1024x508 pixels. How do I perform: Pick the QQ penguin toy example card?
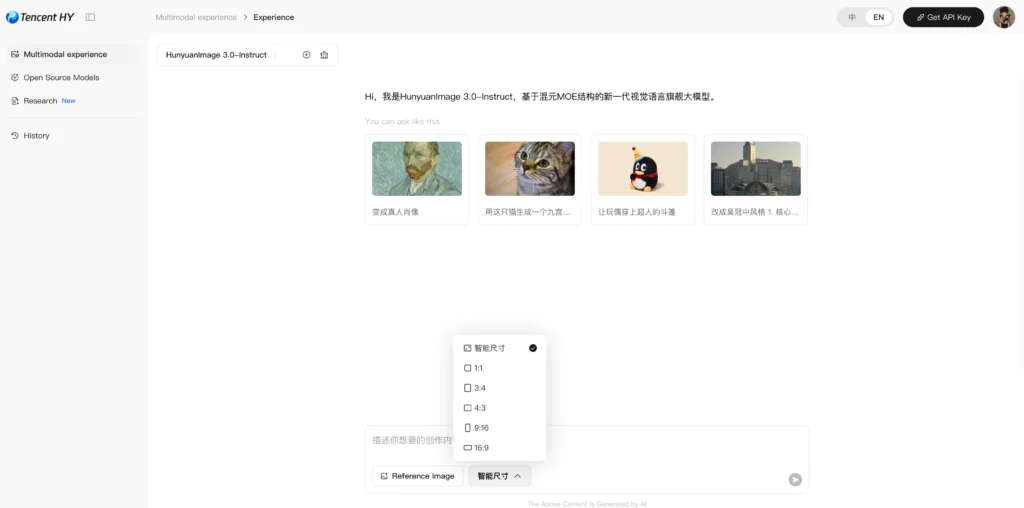pyautogui.click(x=643, y=180)
